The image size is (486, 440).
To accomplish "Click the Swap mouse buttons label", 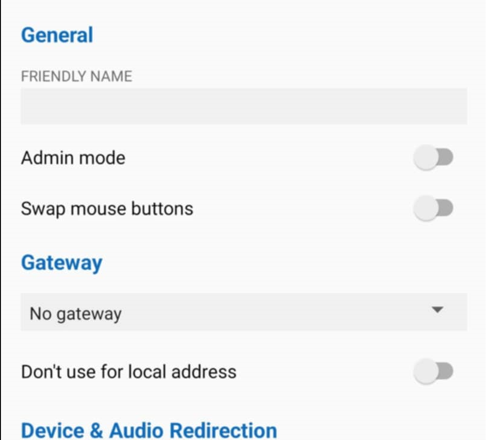I will (107, 209).
